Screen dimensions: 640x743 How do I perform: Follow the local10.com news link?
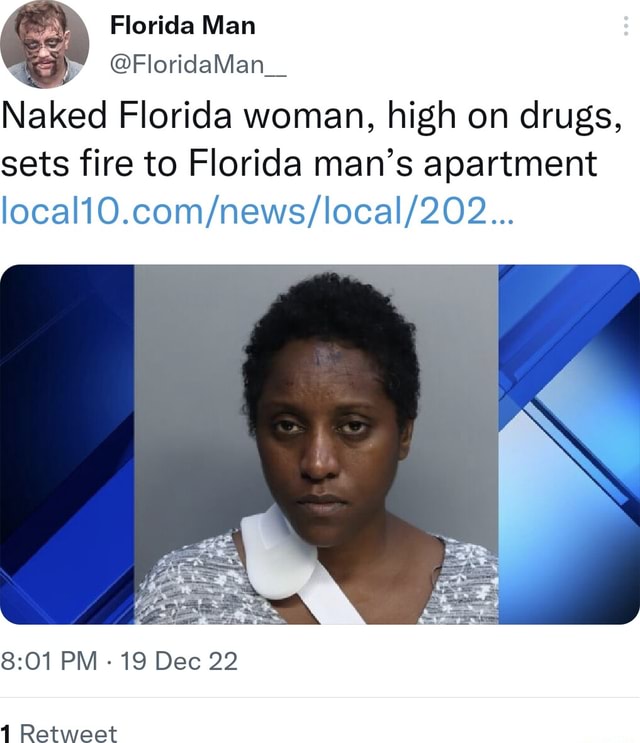[x=257, y=210]
